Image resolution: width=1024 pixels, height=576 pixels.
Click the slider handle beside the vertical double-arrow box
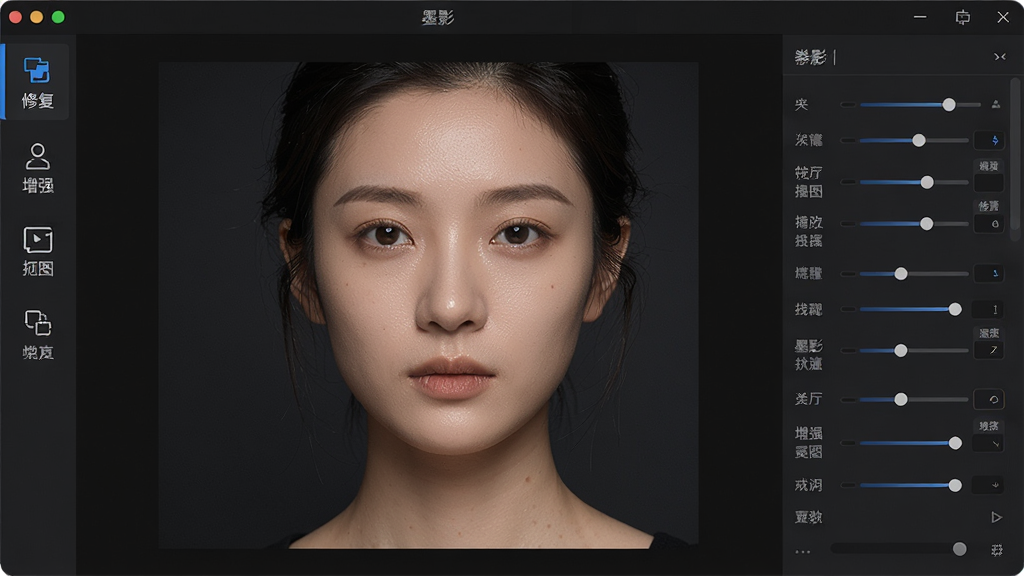[x=955, y=309]
